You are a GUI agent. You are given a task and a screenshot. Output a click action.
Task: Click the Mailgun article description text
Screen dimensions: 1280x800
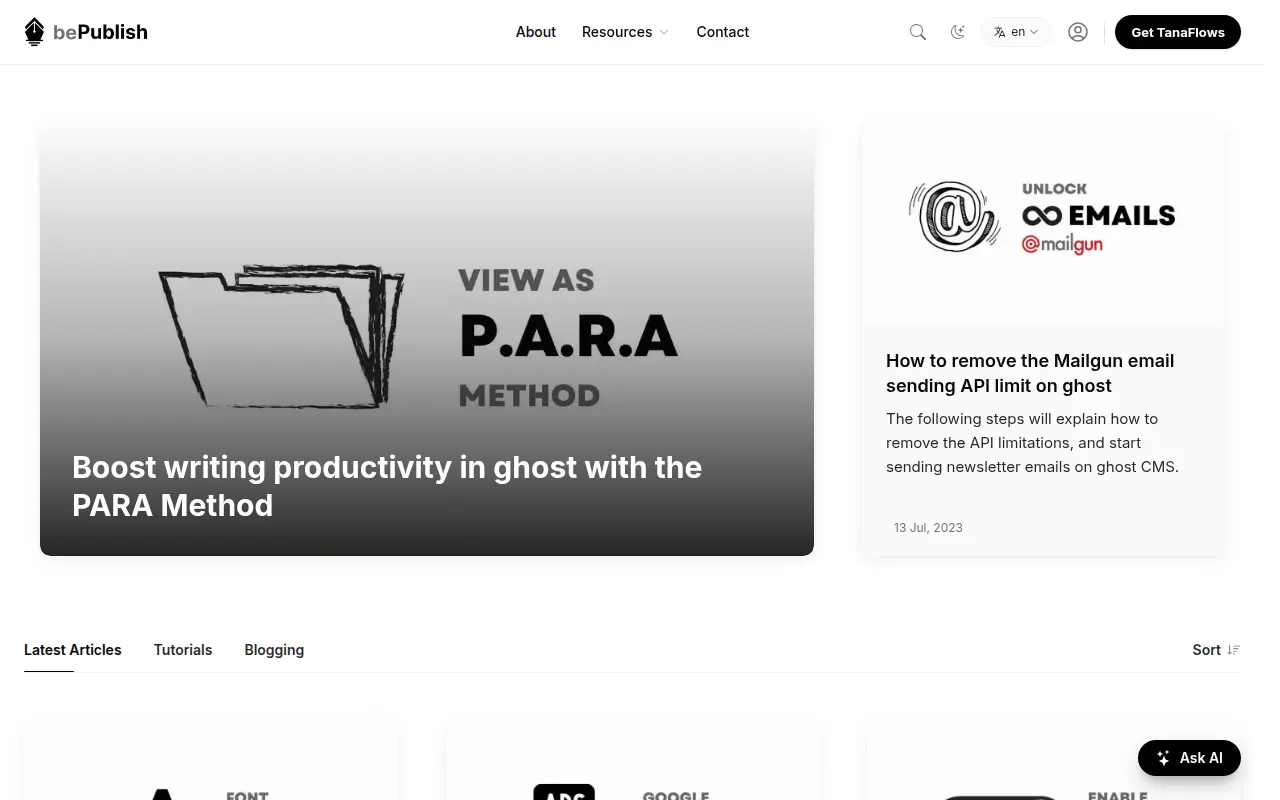pyautogui.click(x=1032, y=443)
